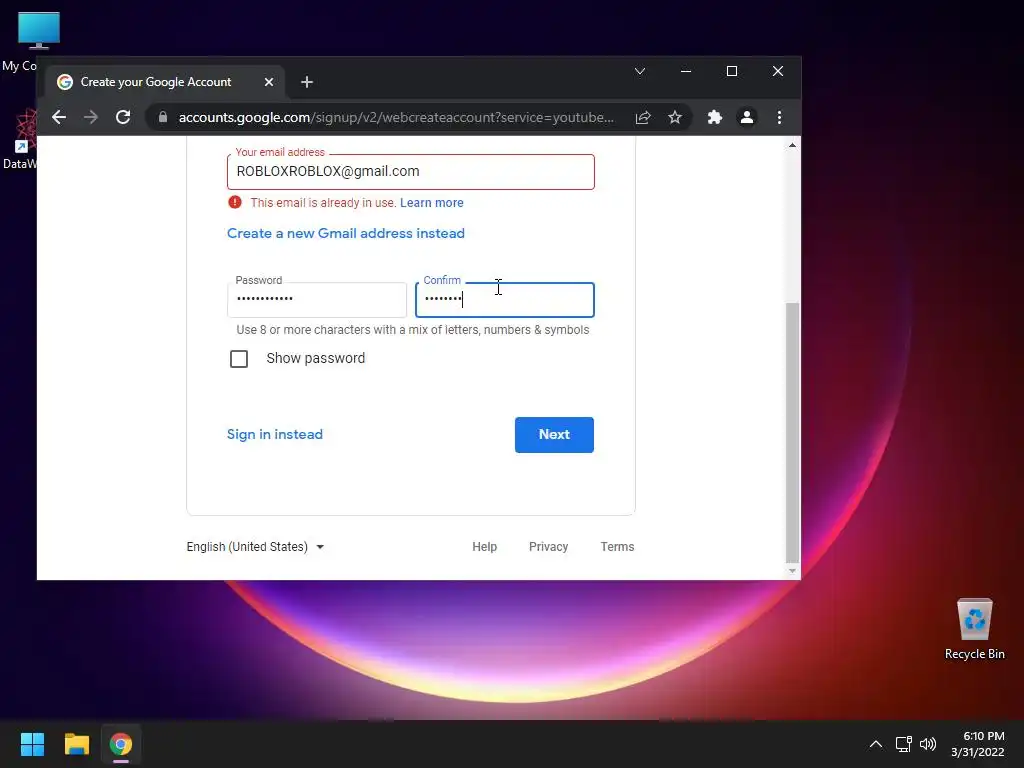Open a new tab with plus button

point(307,82)
